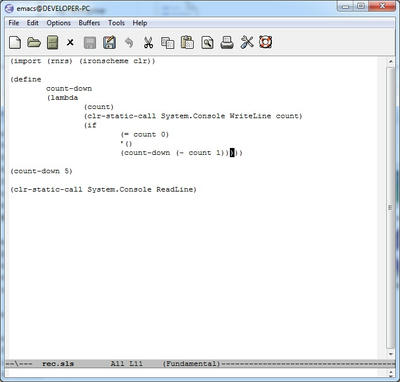
Task: Click on '(if' in the code
Action: click(90, 125)
